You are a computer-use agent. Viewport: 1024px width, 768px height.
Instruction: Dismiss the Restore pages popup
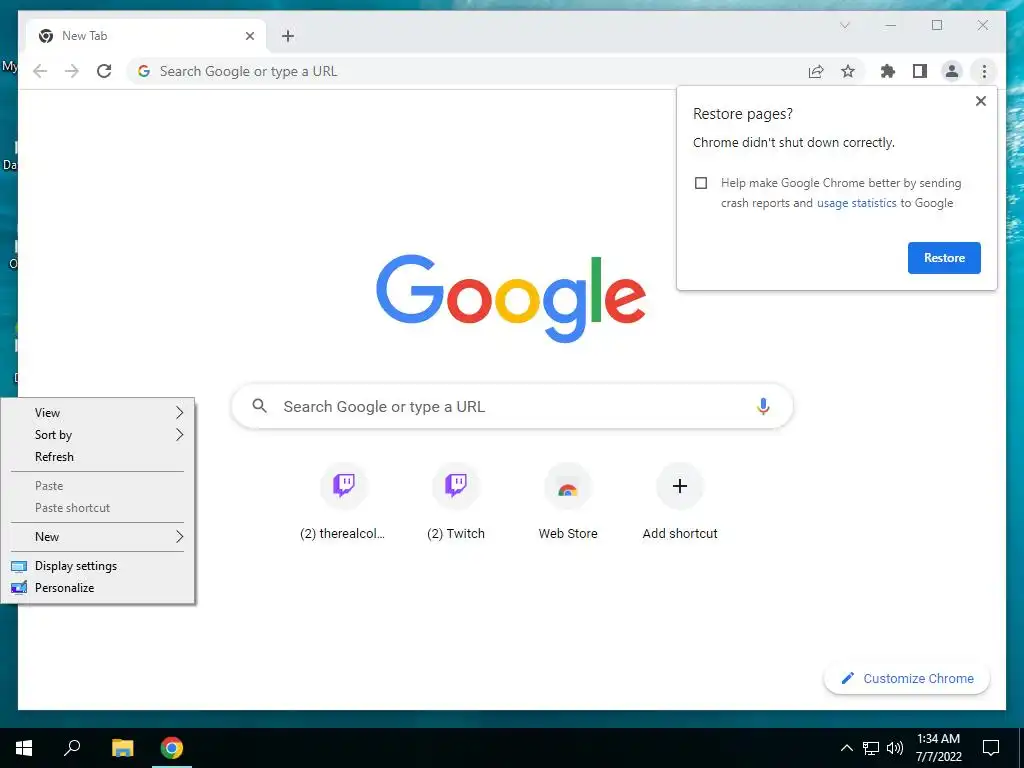coord(980,101)
